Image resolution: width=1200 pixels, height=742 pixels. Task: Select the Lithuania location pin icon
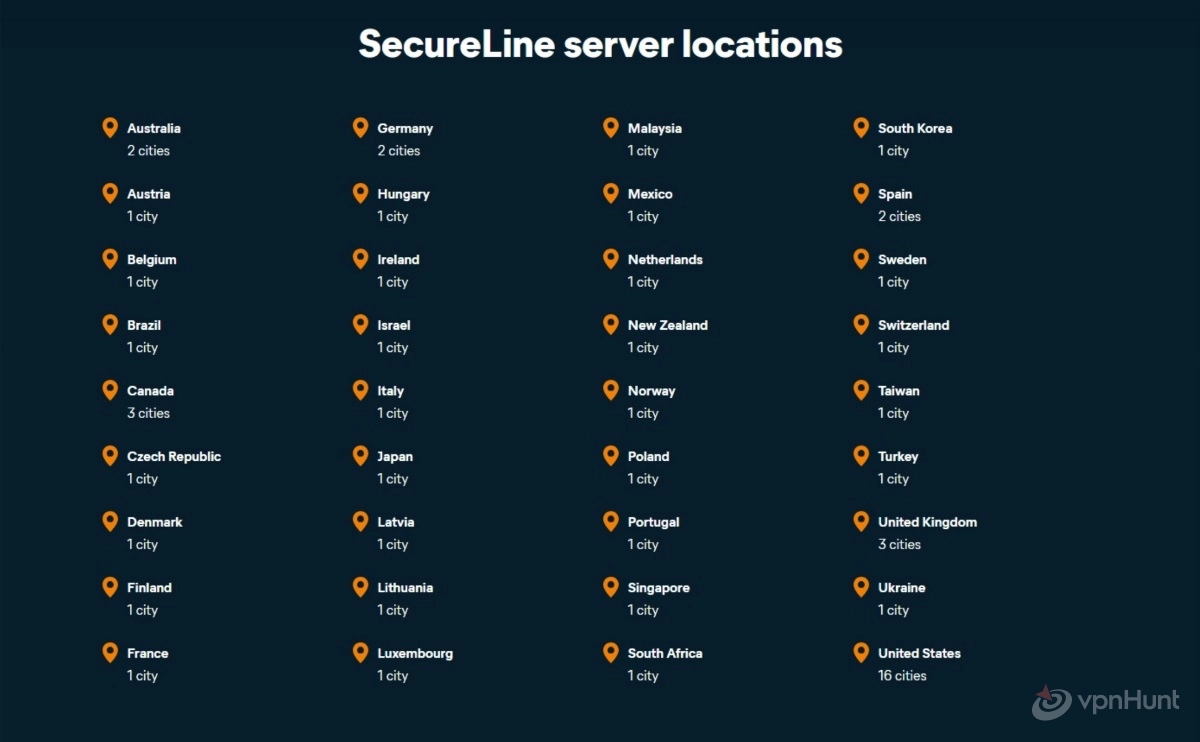(360, 587)
